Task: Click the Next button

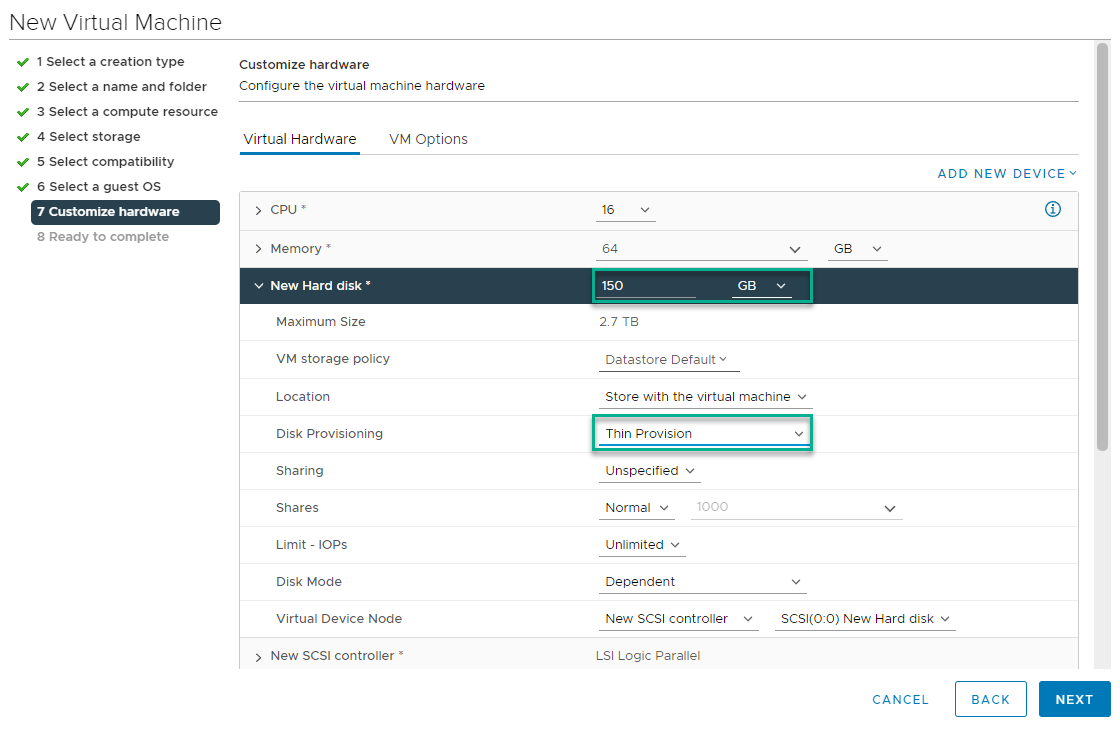Action: coord(1074,699)
